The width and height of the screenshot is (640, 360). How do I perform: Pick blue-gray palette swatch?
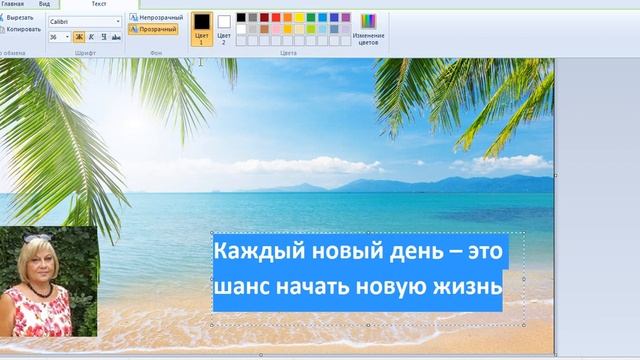[x=334, y=29]
